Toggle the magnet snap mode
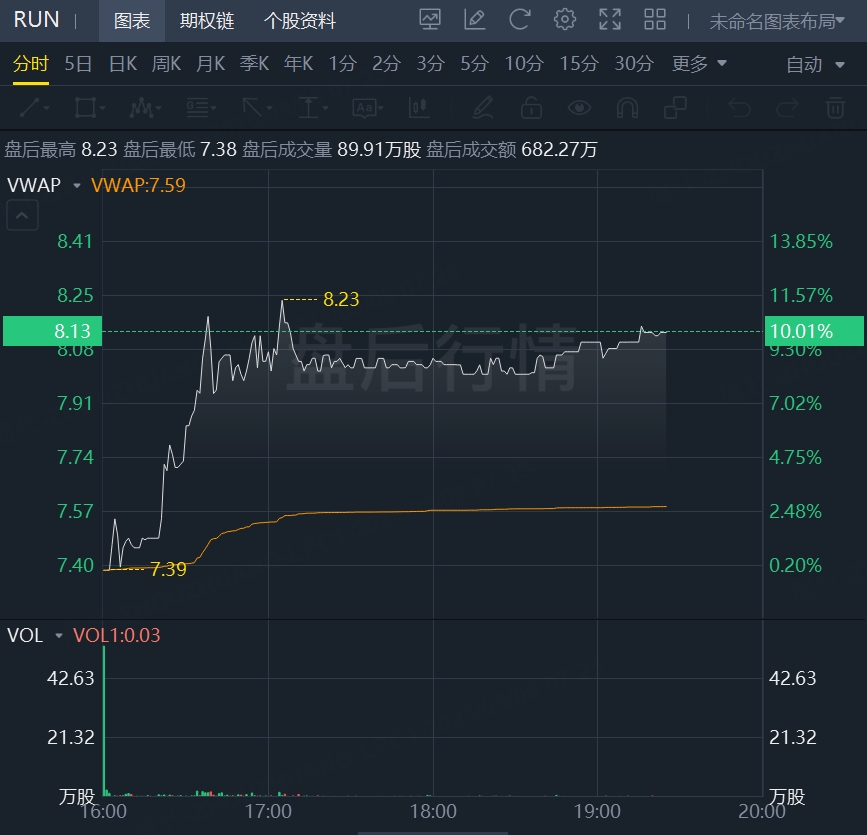The height and width of the screenshot is (835, 867). coord(628,107)
